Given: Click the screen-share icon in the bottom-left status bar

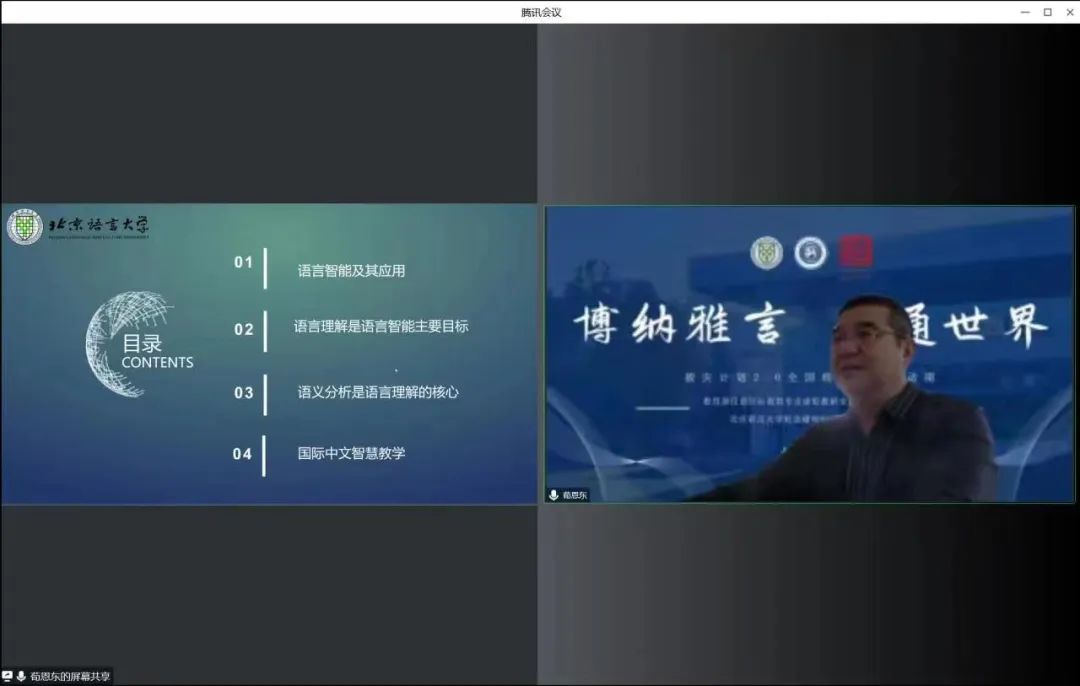Looking at the screenshot, I should click(7, 677).
